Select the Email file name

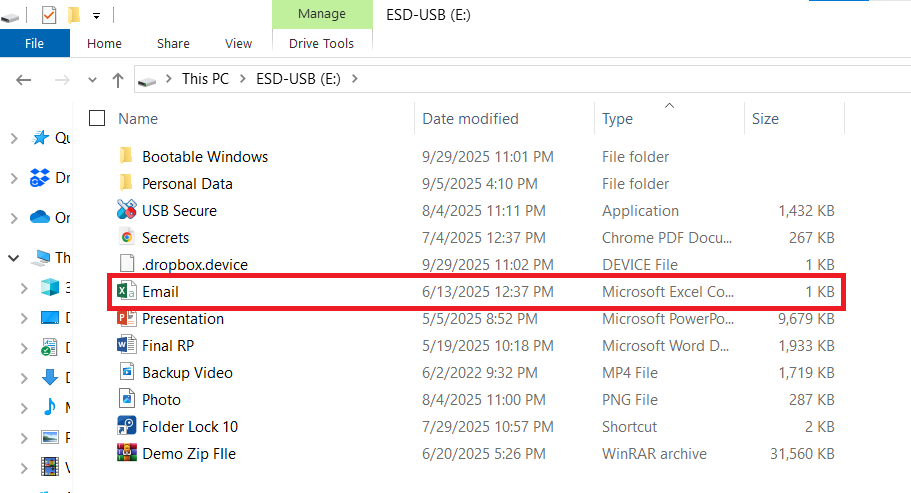click(x=160, y=292)
